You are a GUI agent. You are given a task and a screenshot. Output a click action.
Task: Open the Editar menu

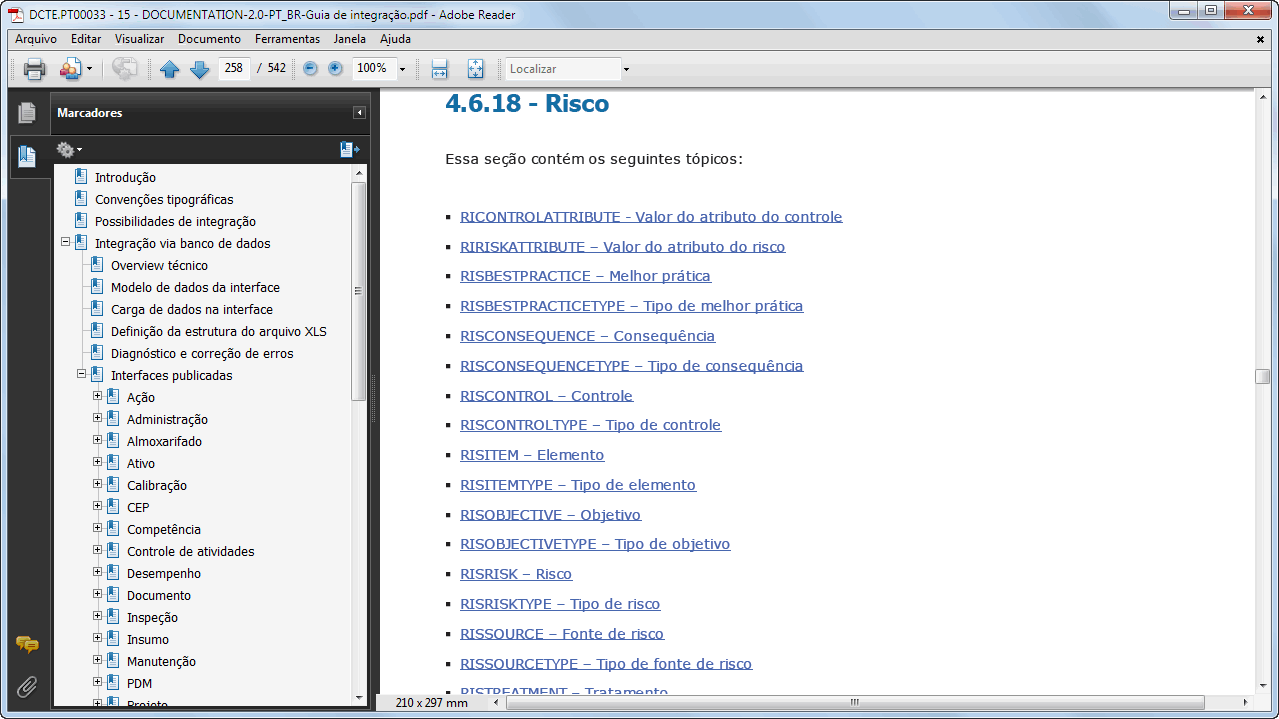coord(86,39)
